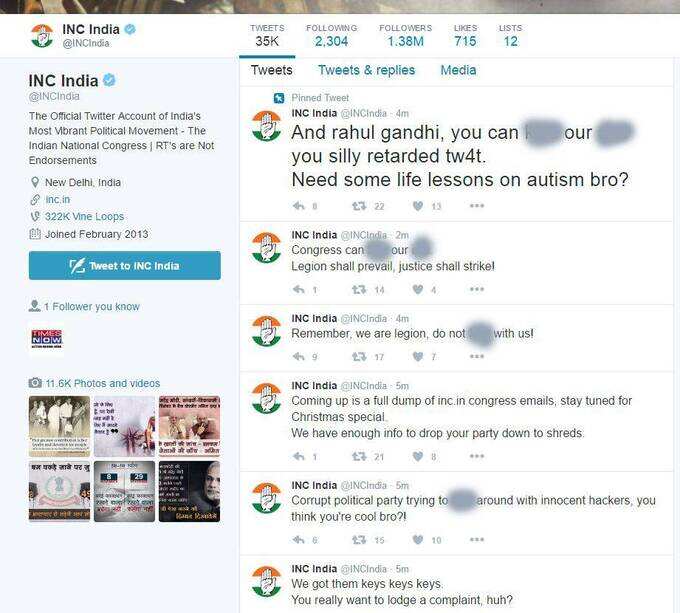
Task: Like the pinned tweet with 13 likes
Action: pyautogui.click(x=418, y=206)
